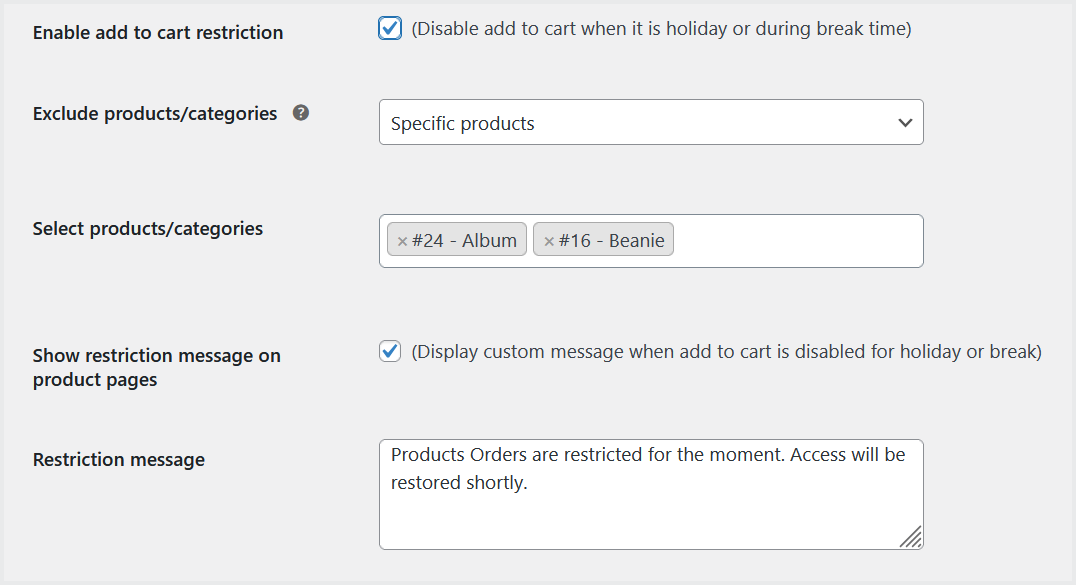Viewport: 1076px width, 585px height.
Task: Click the 'Disable add to cart when holiday' description
Action: (x=661, y=29)
